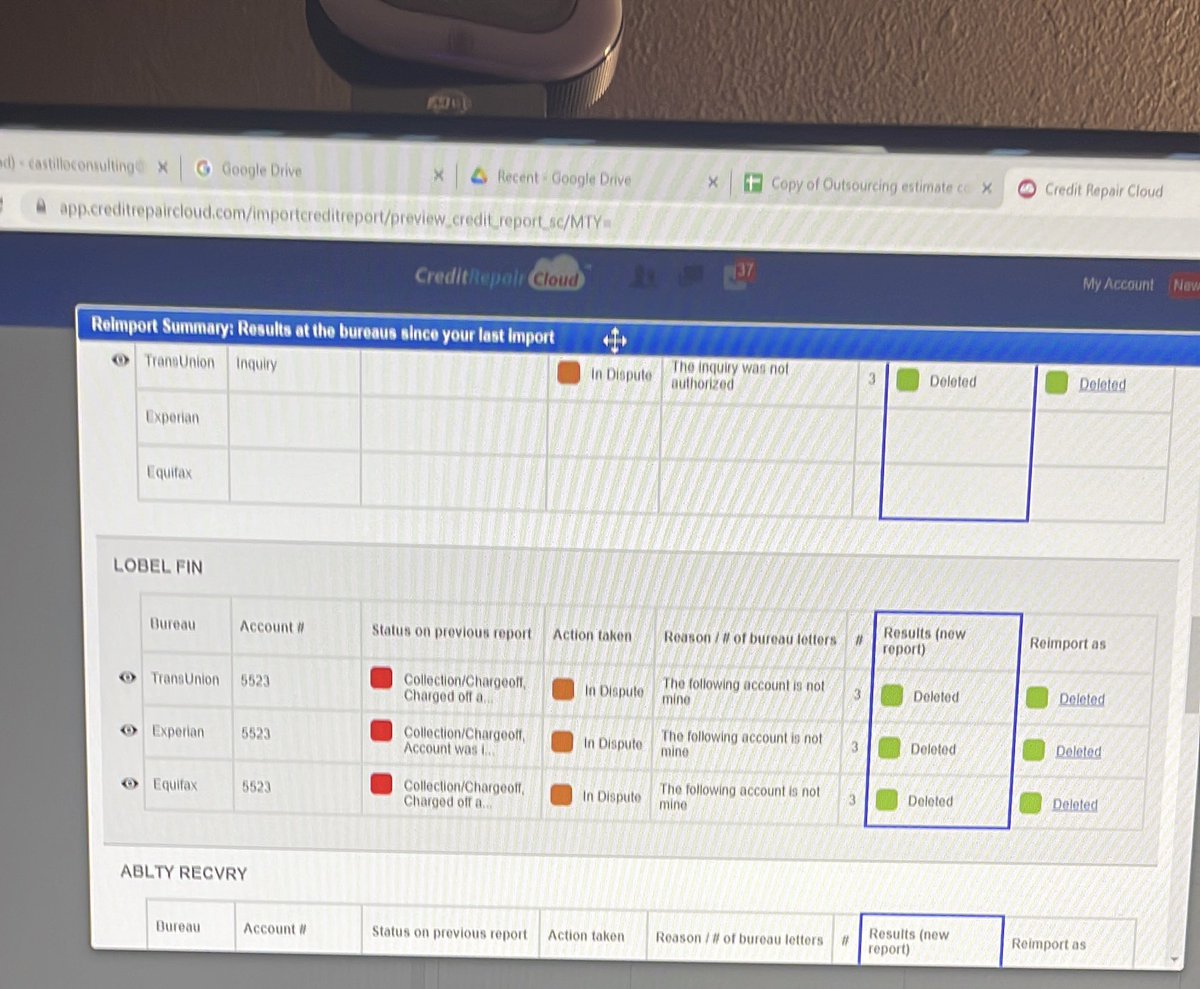
Task: Switch to Copy of Outsourcing estimate tab
Action: tap(871, 185)
